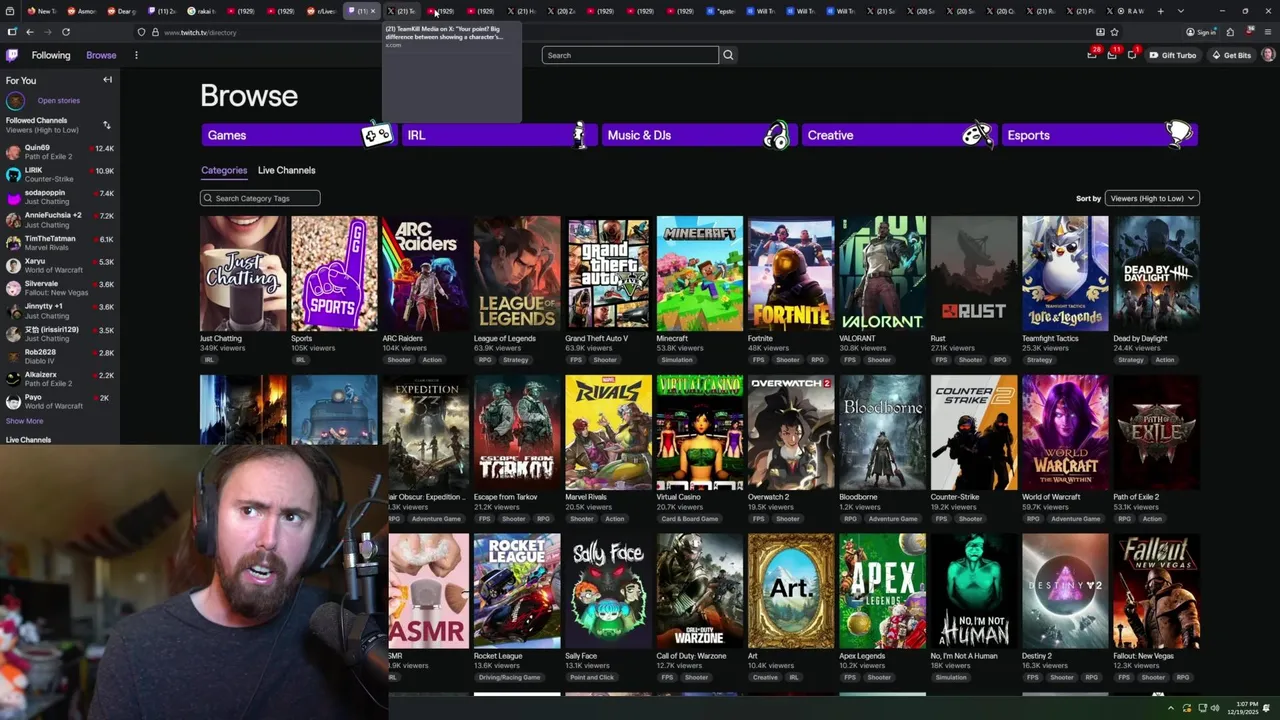Open the Games browse banner
The image size is (1280, 720).
click(299, 135)
